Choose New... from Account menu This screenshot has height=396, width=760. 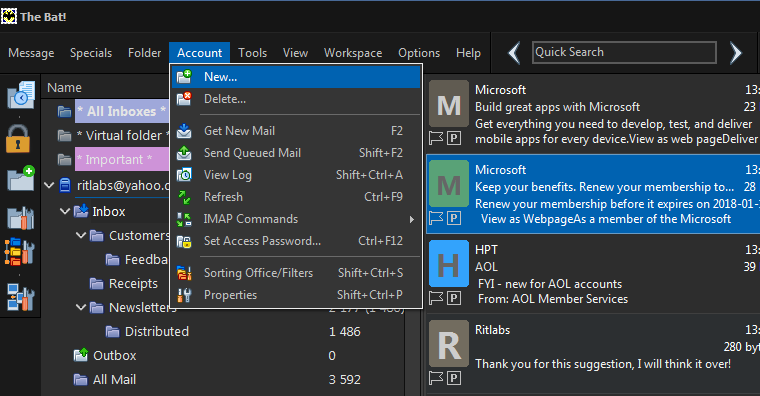pyautogui.click(x=296, y=77)
